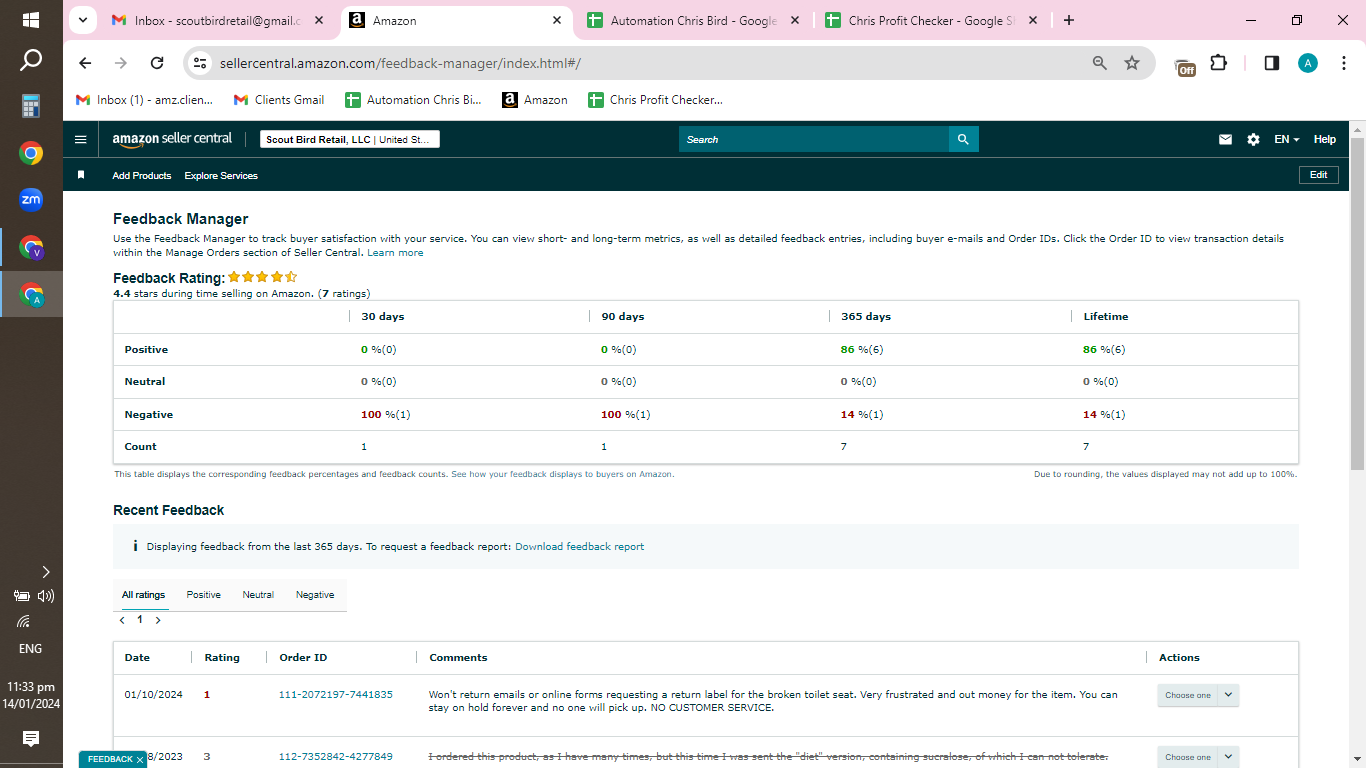1366x768 pixels.
Task: Select the All ratings feedback tab
Action: tap(143, 595)
